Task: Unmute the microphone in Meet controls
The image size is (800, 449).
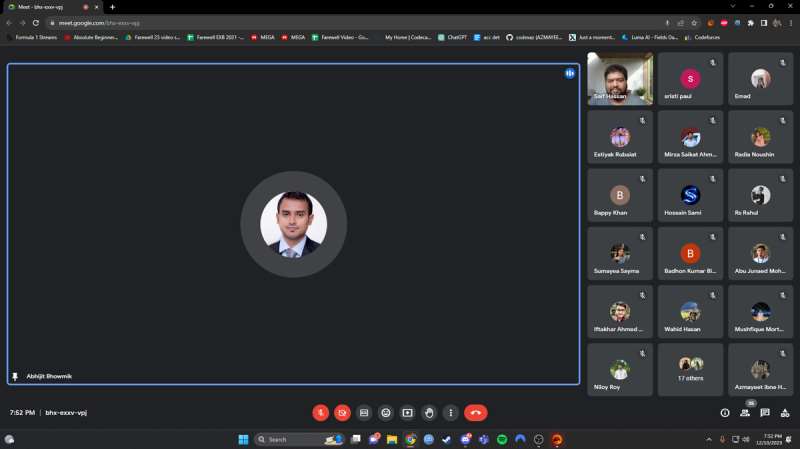Action: click(320, 413)
